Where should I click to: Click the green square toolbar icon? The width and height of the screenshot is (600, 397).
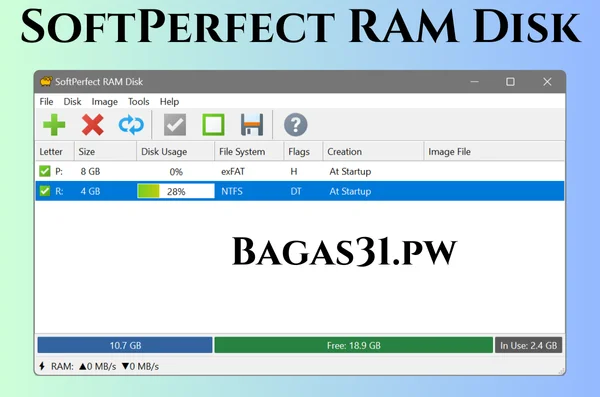point(213,125)
